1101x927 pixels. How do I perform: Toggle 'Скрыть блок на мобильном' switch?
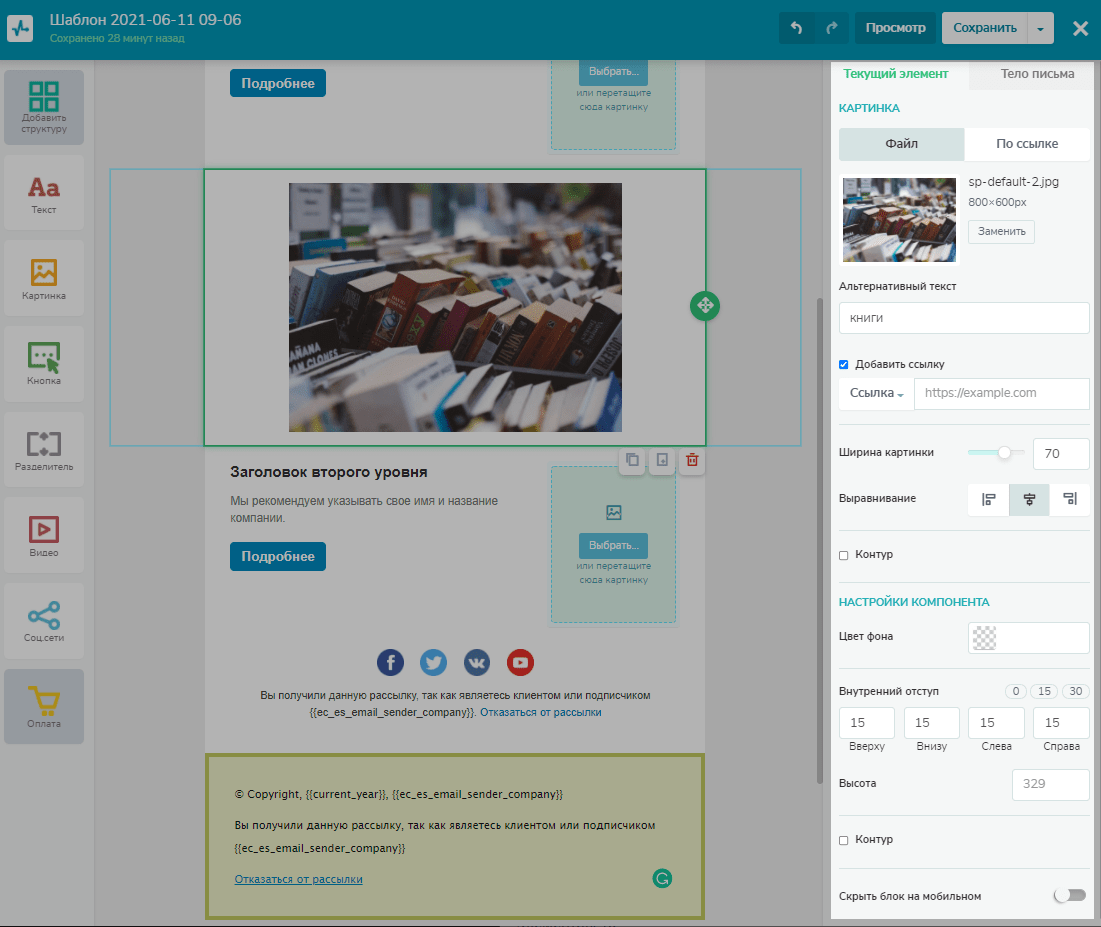tap(1069, 895)
